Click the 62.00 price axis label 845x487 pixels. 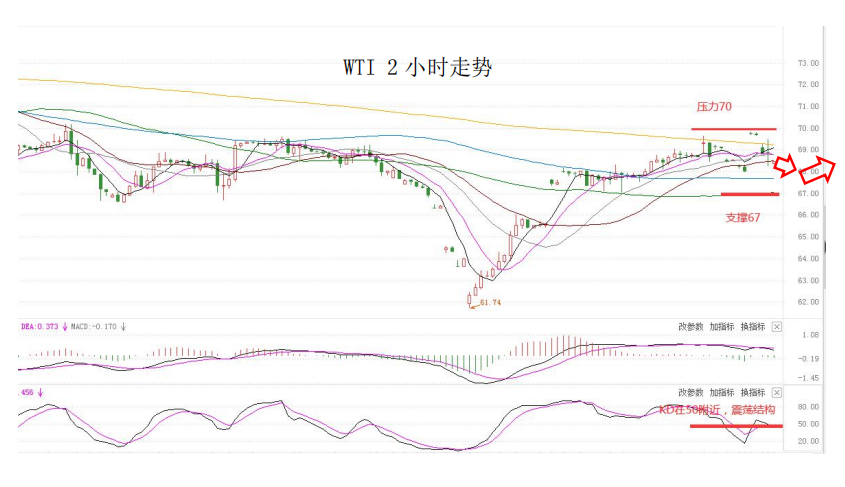(x=808, y=302)
